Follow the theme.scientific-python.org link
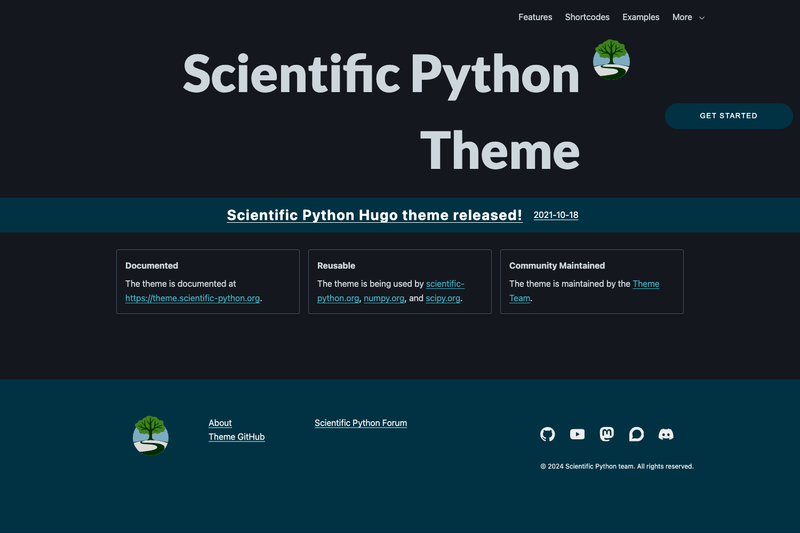Image resolution: width=800 pixels, height=533 pixels. click(192, 298)
